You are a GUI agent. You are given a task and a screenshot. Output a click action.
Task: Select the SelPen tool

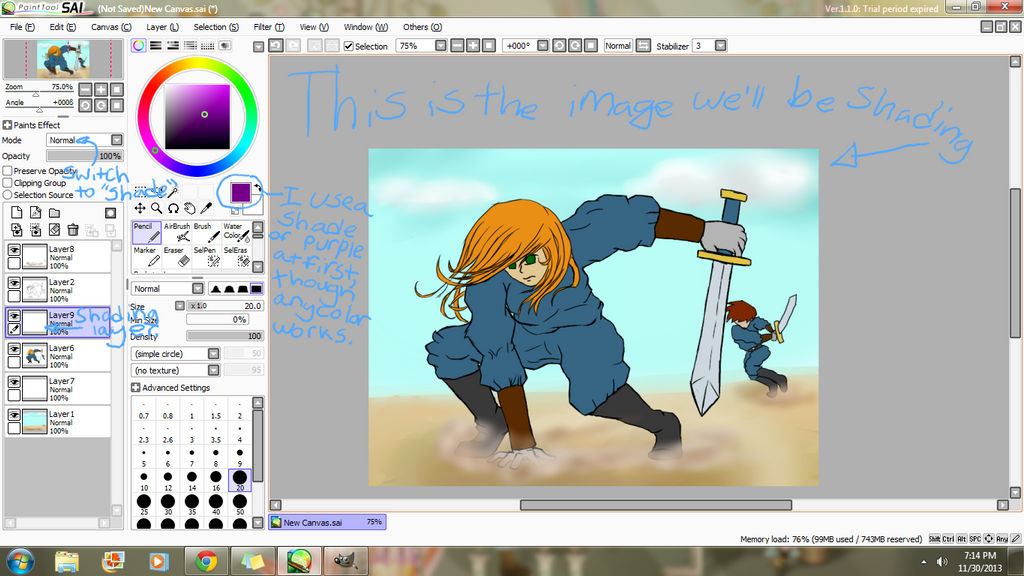tap(206, 256)
